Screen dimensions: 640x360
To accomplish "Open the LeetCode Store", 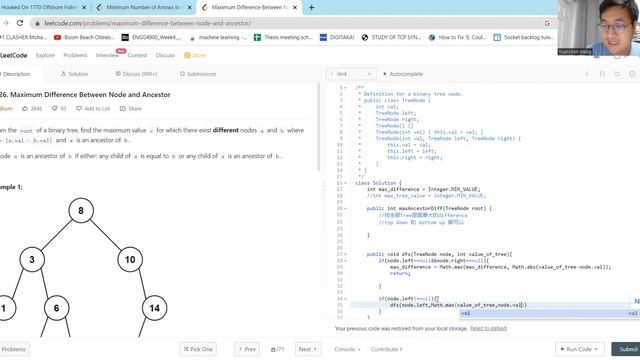I will click(x=195, y=55).
